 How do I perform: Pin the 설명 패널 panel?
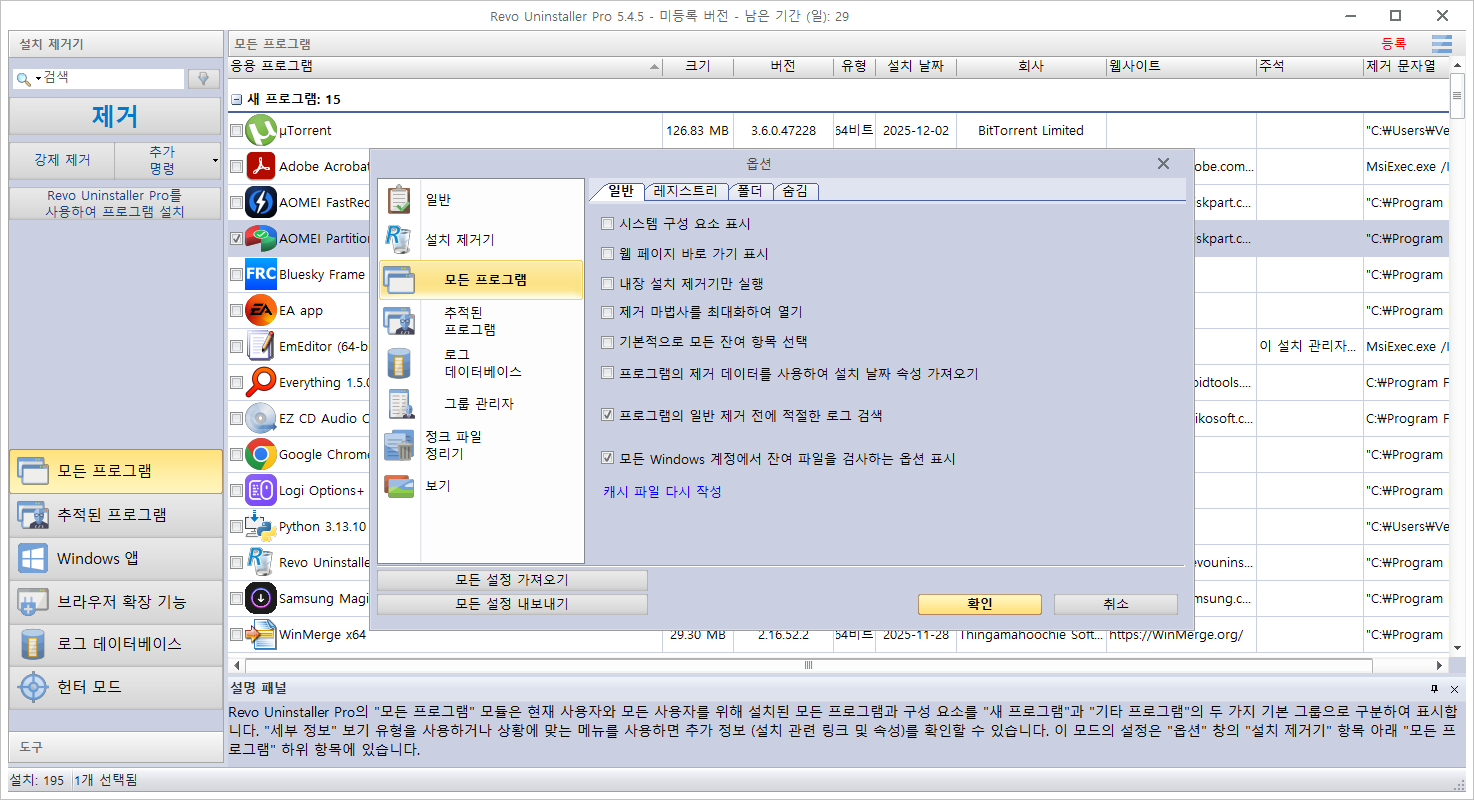1434,689
